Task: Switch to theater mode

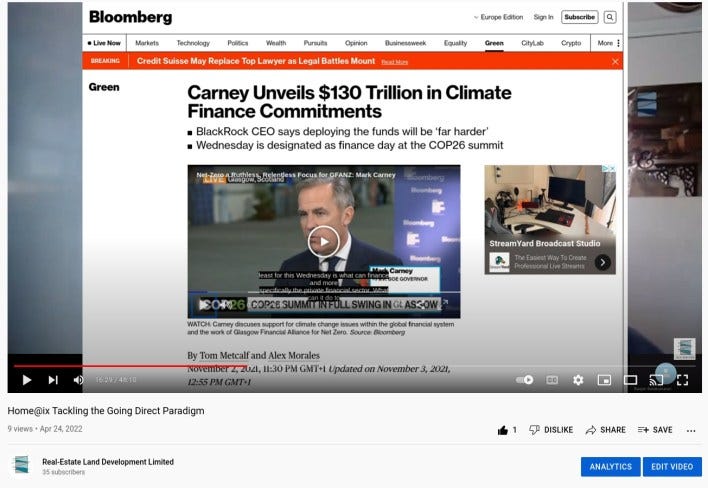Action: [x=630, y=380]
